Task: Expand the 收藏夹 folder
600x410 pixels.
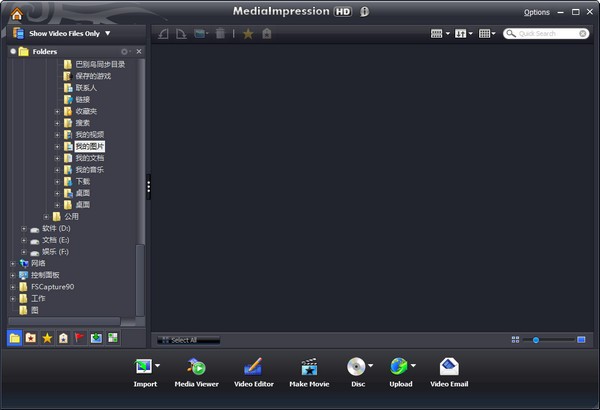Action: point(57,111)
